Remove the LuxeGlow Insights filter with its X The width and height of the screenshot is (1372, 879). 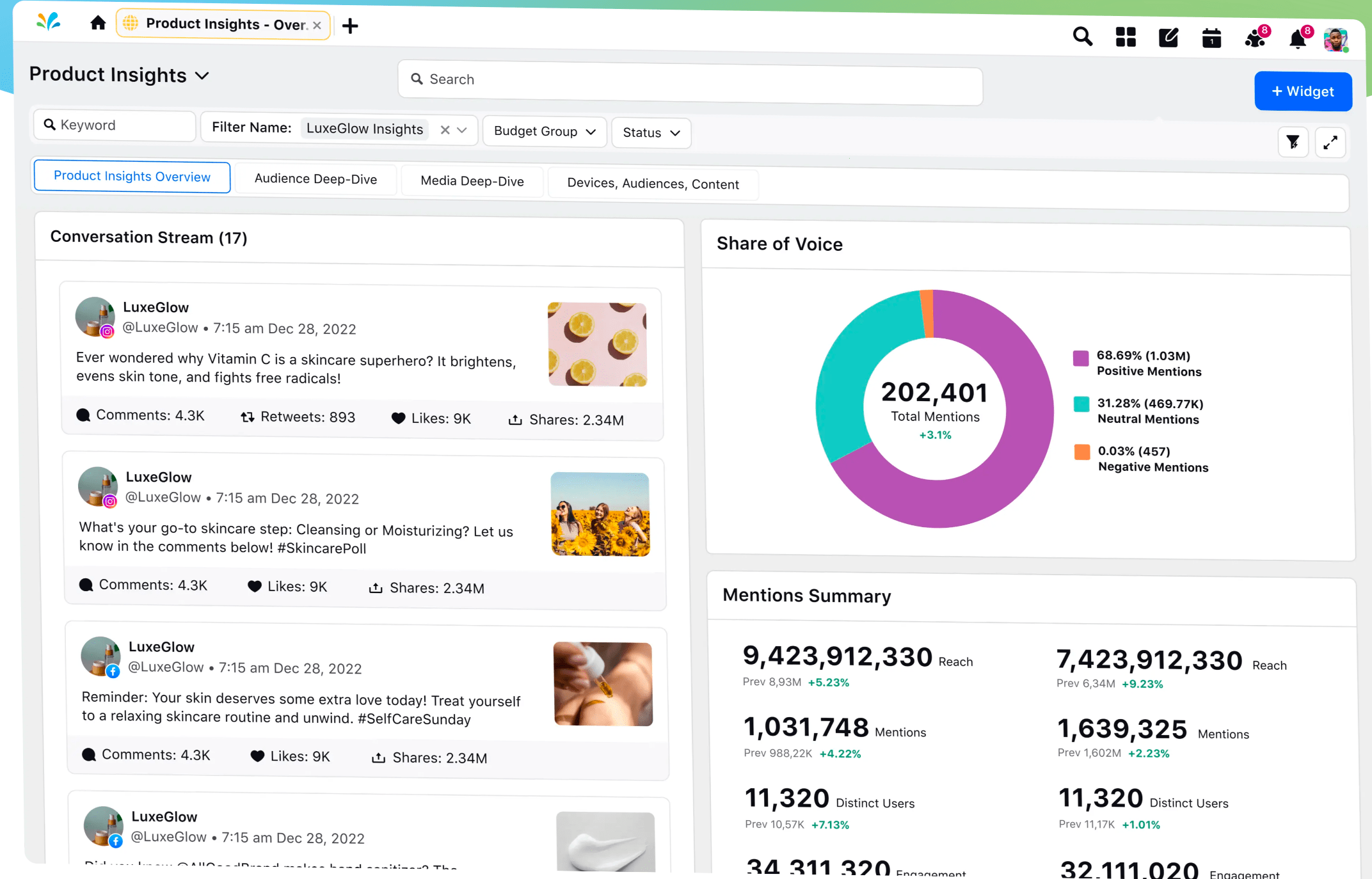[445, 129]
